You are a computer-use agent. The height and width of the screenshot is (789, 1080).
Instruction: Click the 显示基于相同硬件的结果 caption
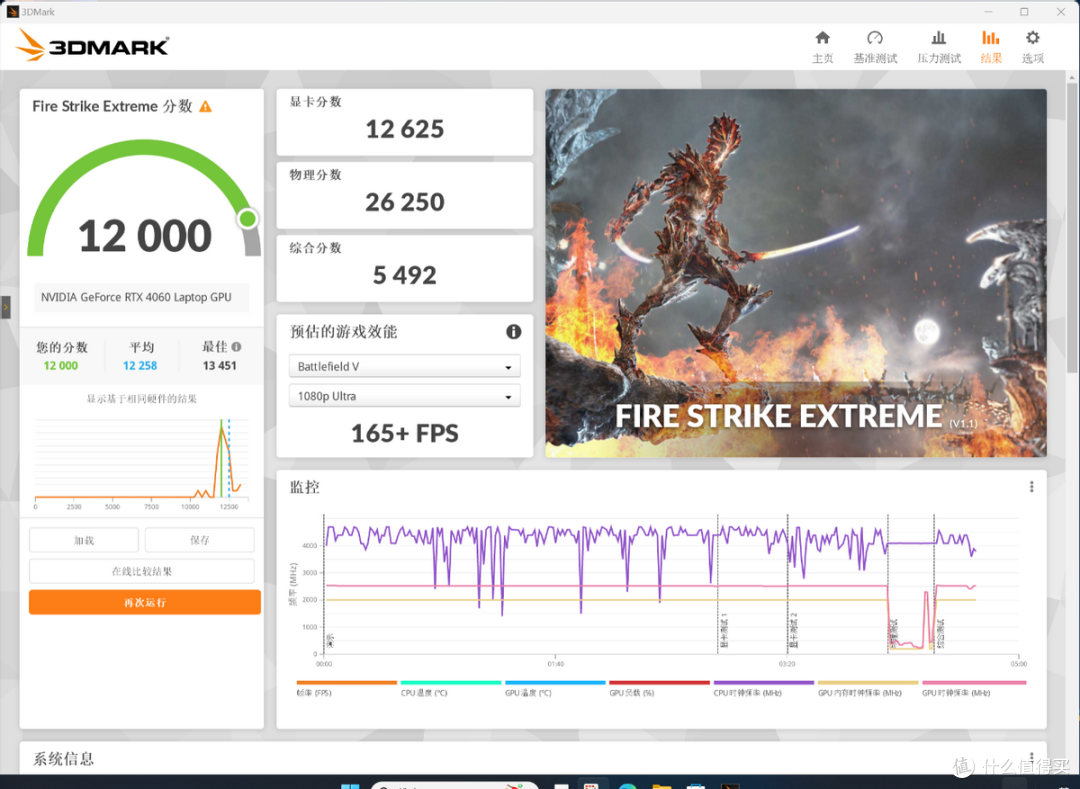142,399
